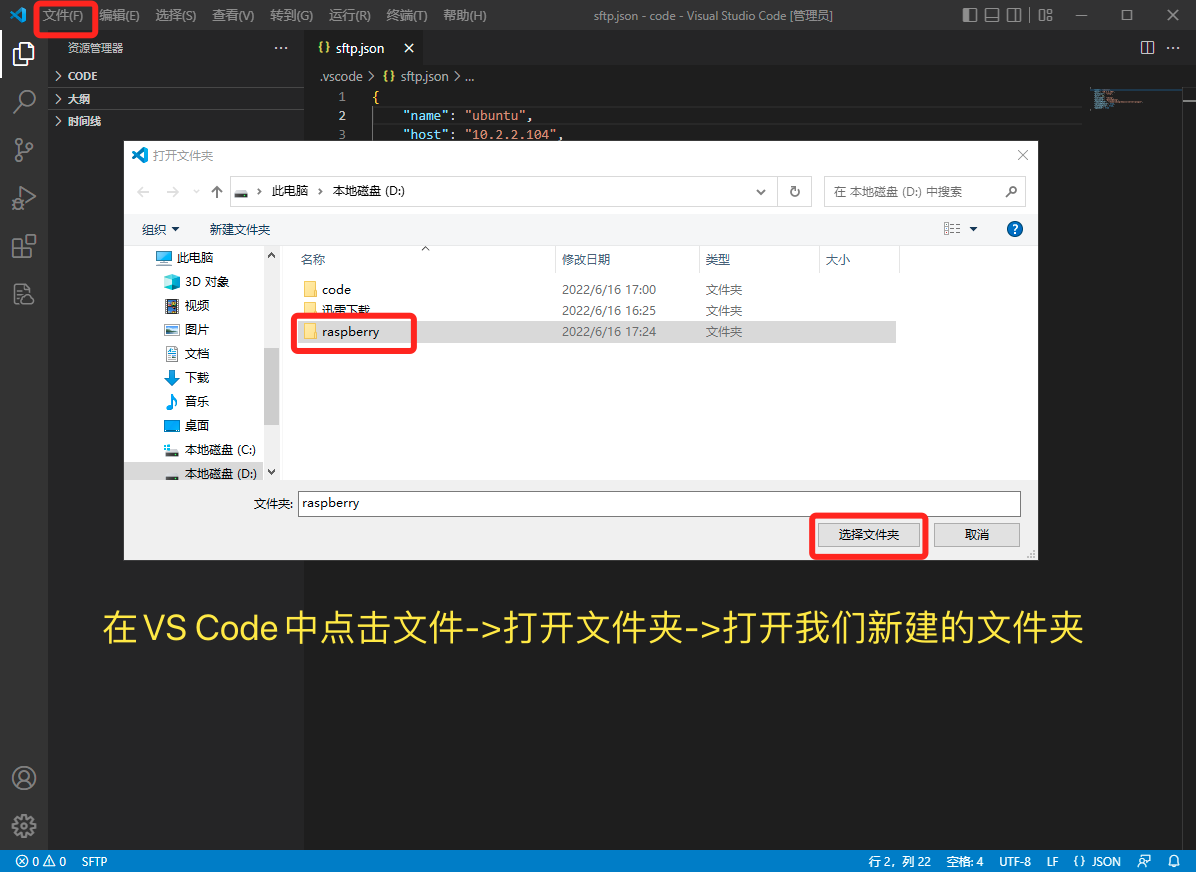Go up one folder level in dialog
This screenshot has height=872, width=1196.
pyautogui.click(x=217, y=191)
